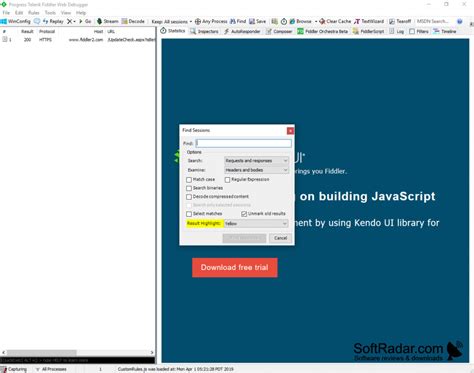
Task: Open the Rules menu
Action: [34, 13]
